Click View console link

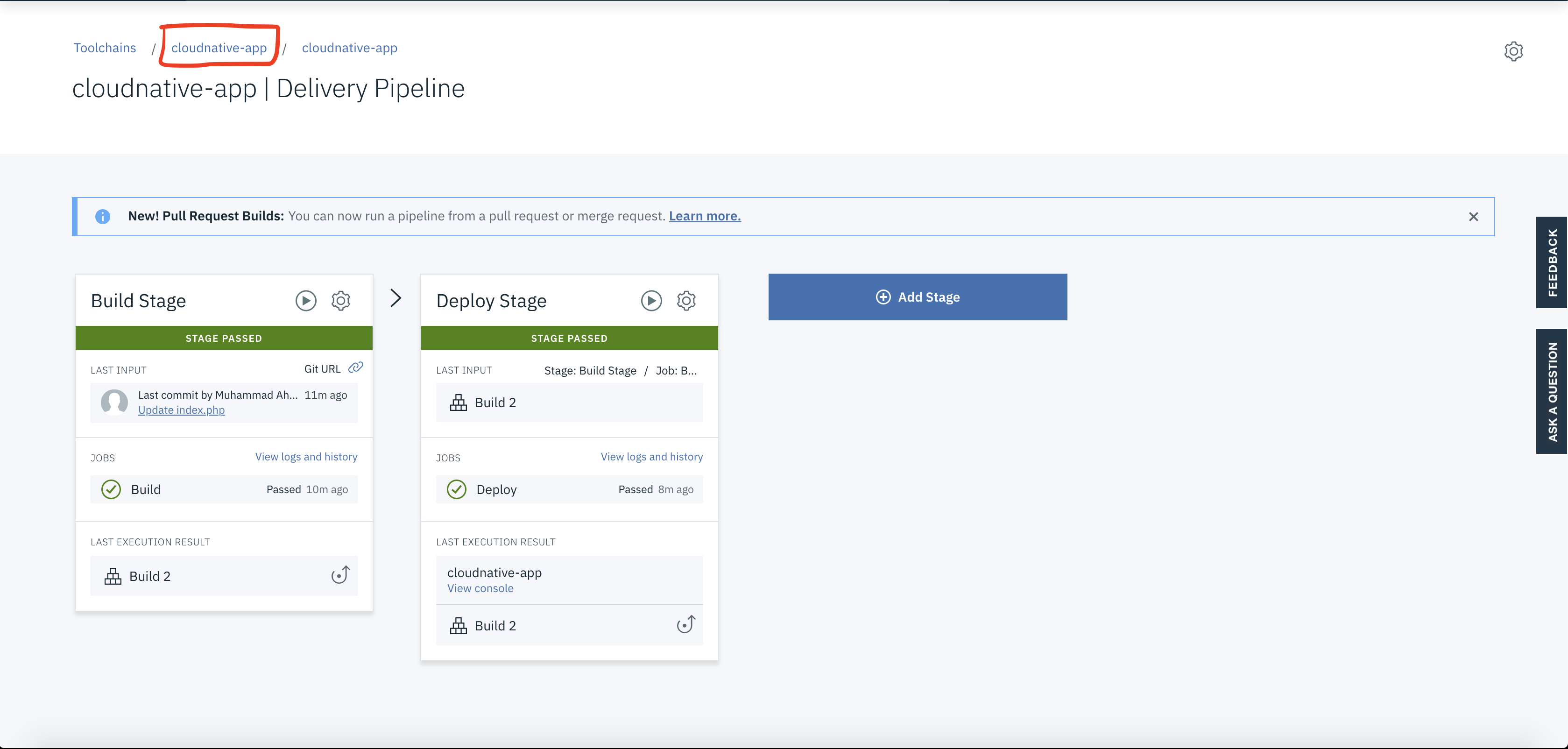coord(480,588)
